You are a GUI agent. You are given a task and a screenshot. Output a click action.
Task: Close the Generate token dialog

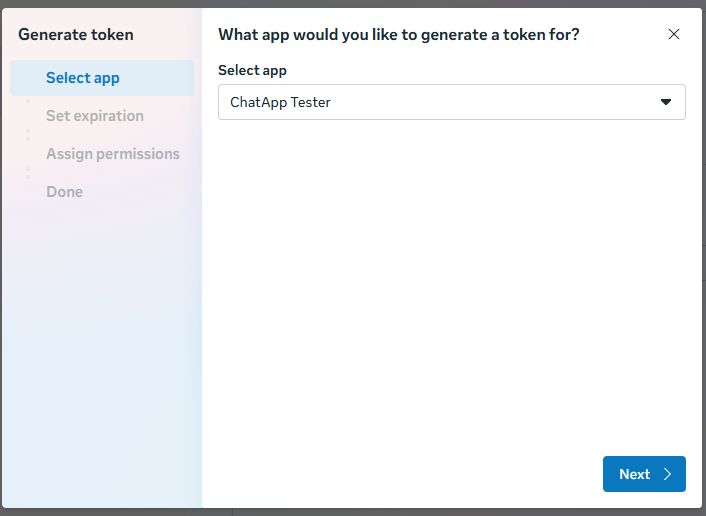(674, 34)
